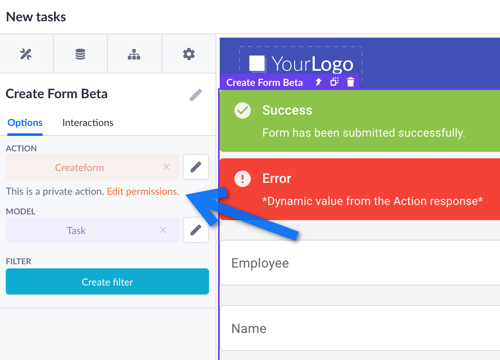The height and width of the screenshot is (360, 500).
Task: Duplicate the Create Form Beta component
Action: (x=334, y=82)
